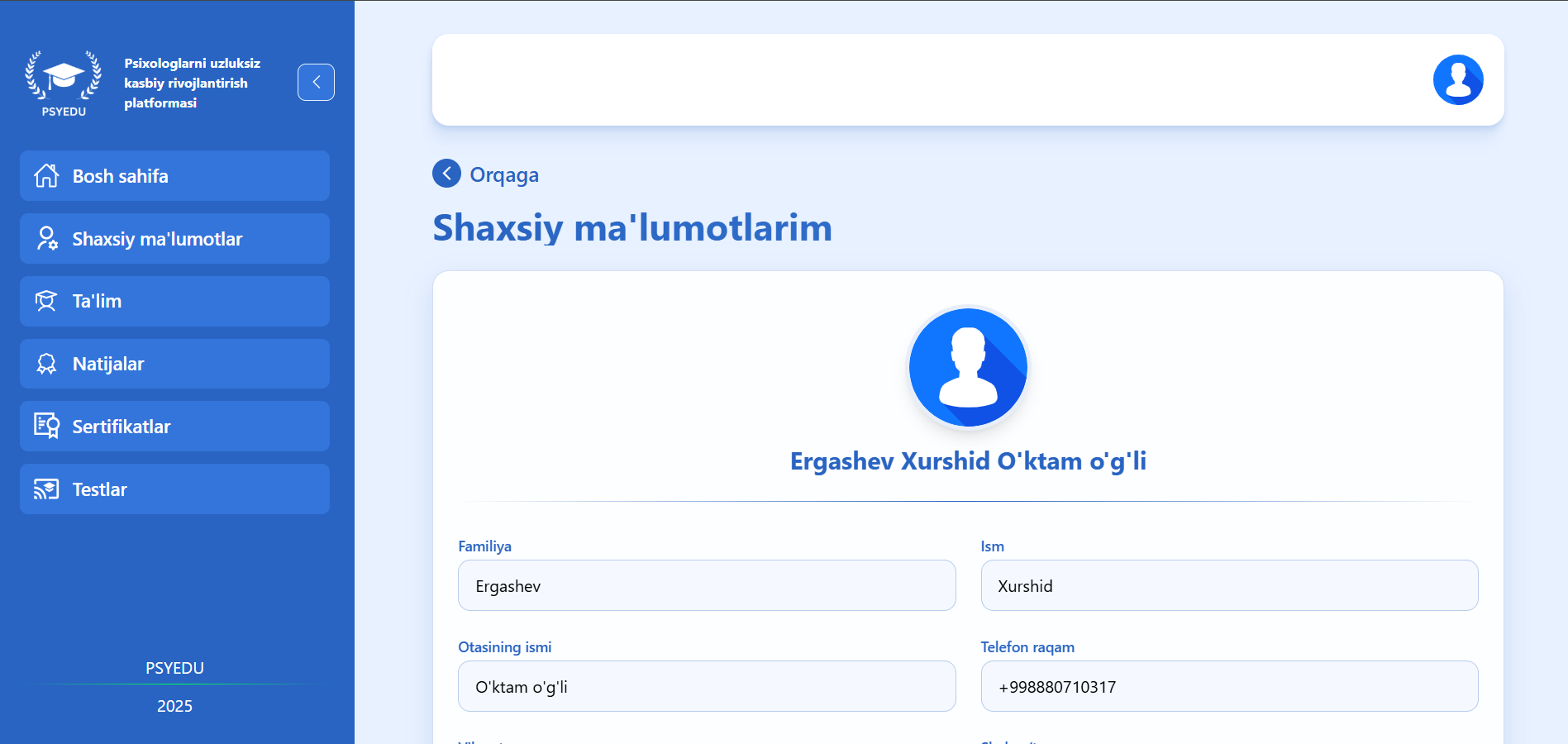Image resolution: width=1568 pixels, height=744 pixels.
Task: Click the Telefon raqam input field
Action: [1228, 686]
